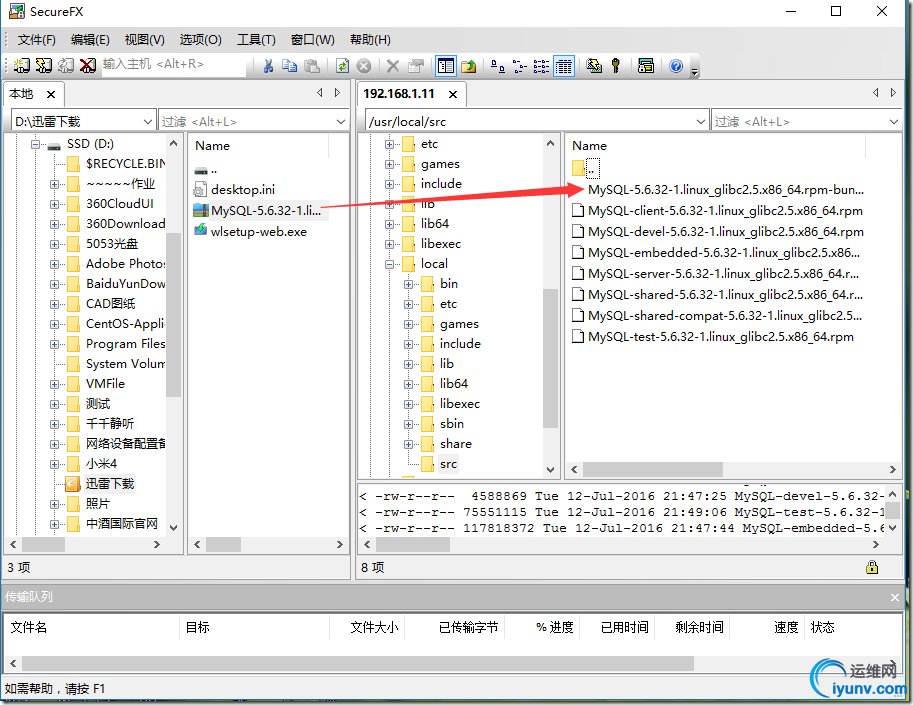Viewport: 913px width, 705px height.
Task: Click the 输入主机 host input field
Action: pos(173,64)
